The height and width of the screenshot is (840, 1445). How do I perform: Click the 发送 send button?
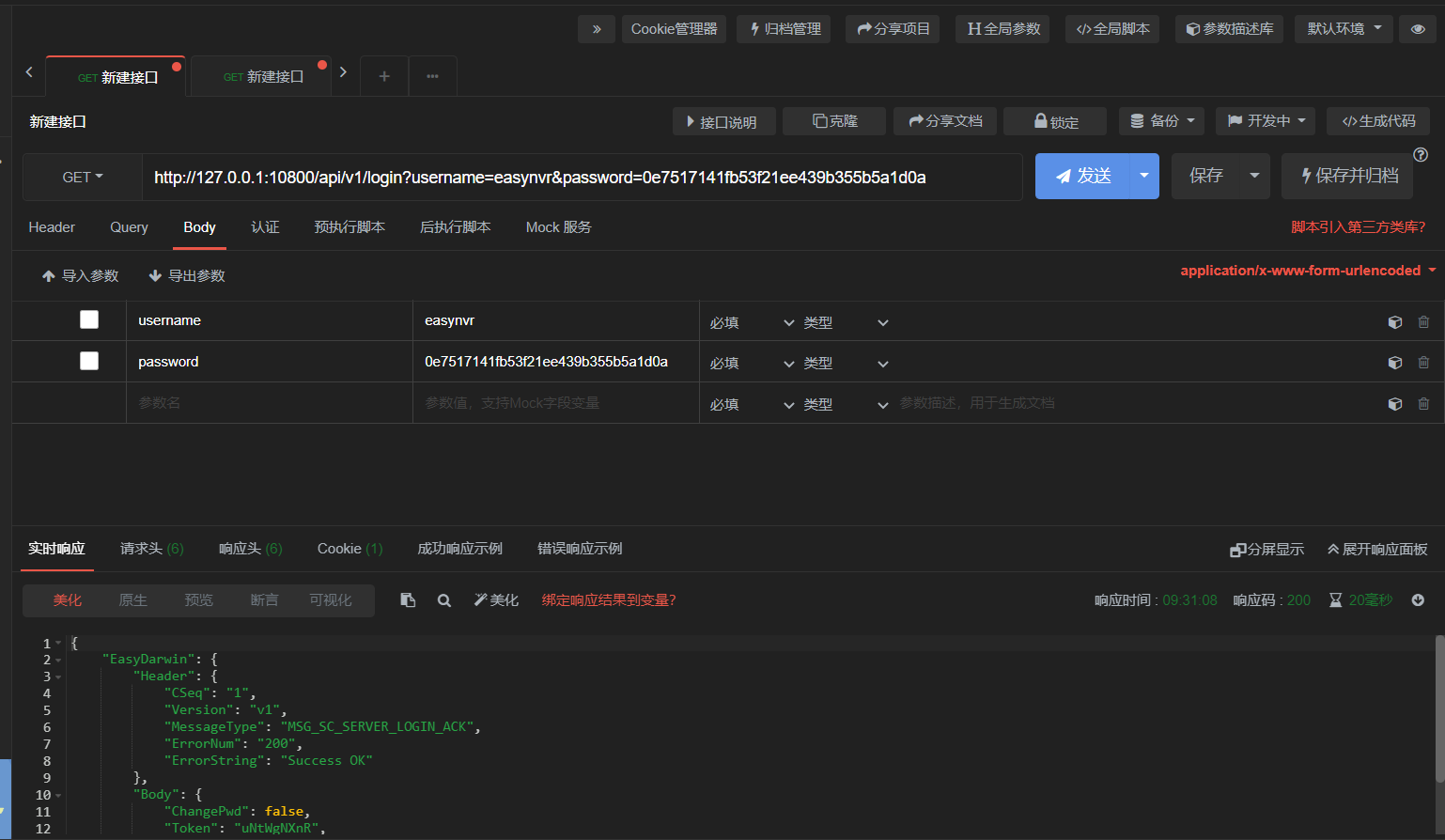1082,176
